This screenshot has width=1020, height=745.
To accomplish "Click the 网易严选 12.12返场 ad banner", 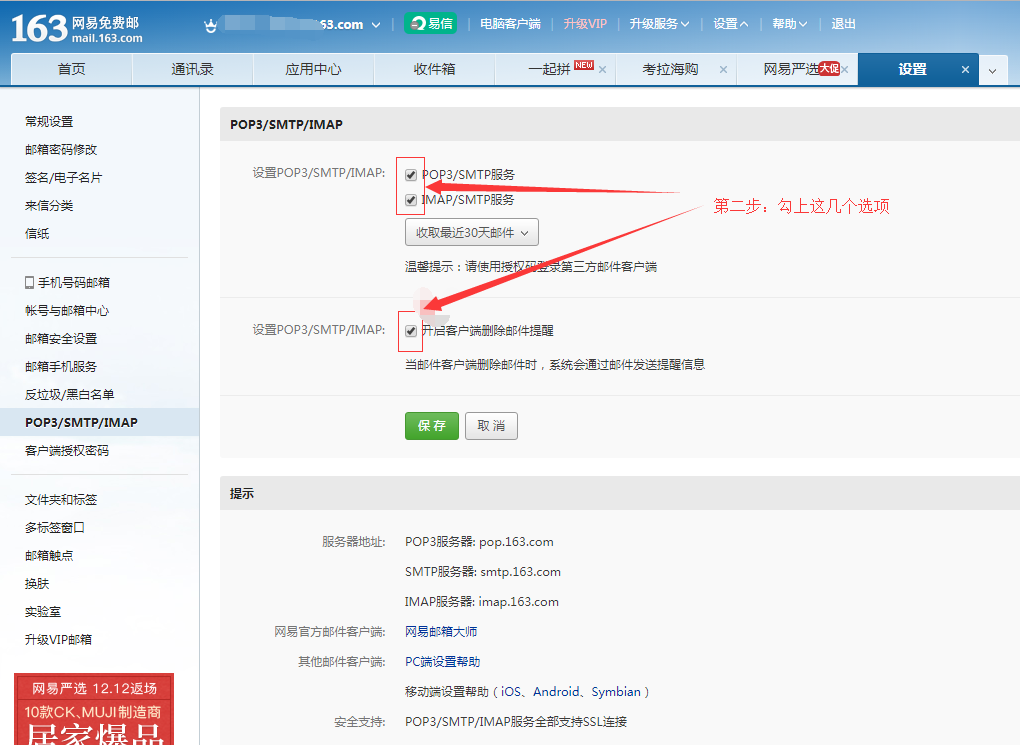I will (94, 709).
